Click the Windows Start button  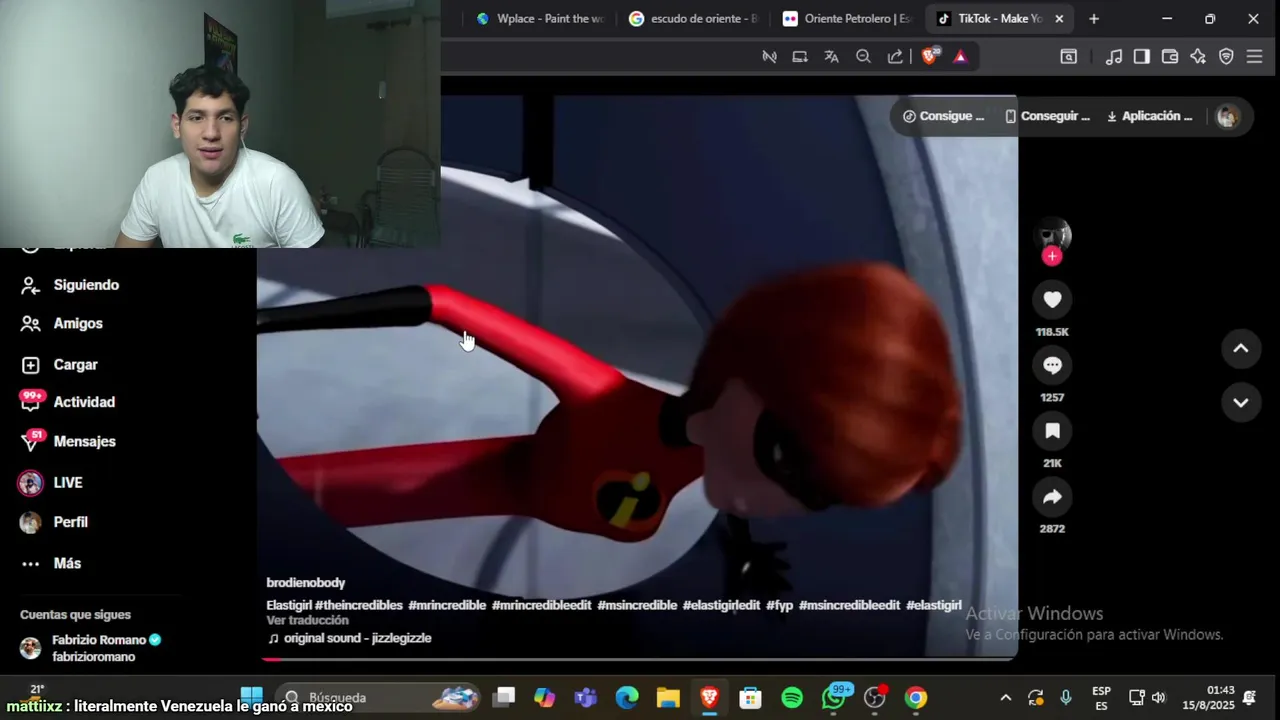click(x=251, y=697)
